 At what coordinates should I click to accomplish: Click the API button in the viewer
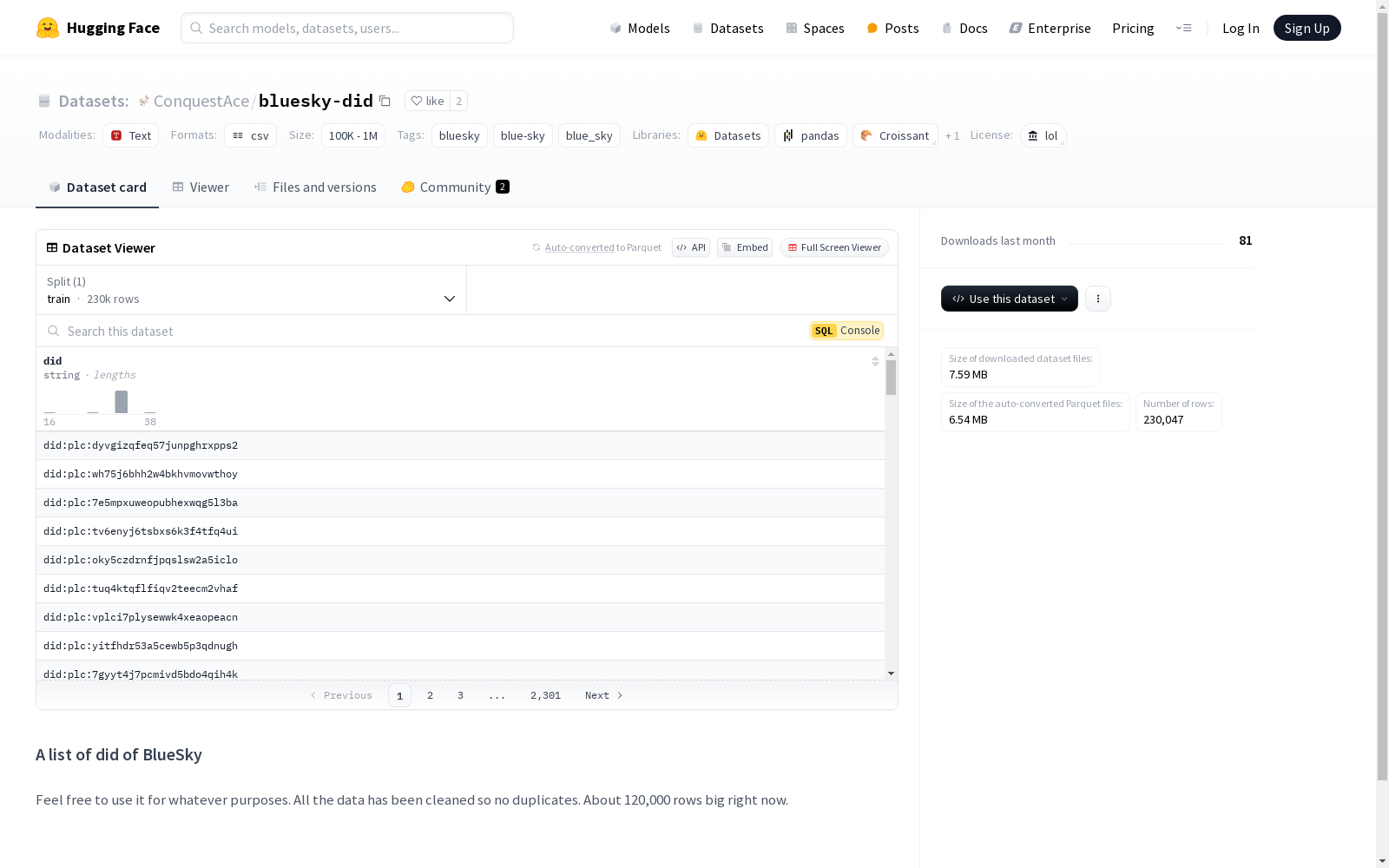point(691,247)
